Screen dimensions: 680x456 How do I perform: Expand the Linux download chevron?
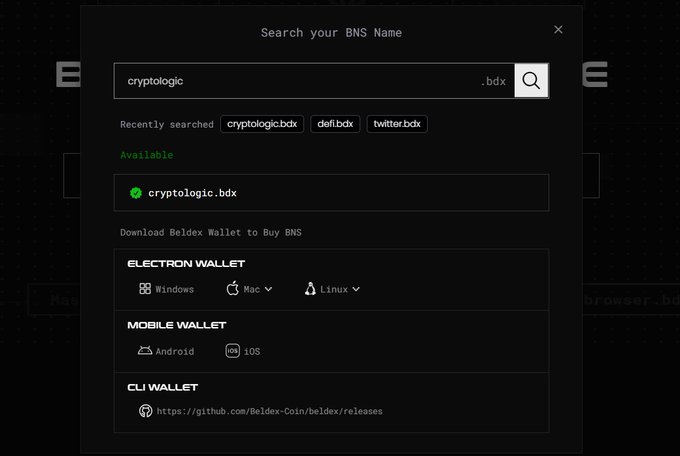point(356,289)
